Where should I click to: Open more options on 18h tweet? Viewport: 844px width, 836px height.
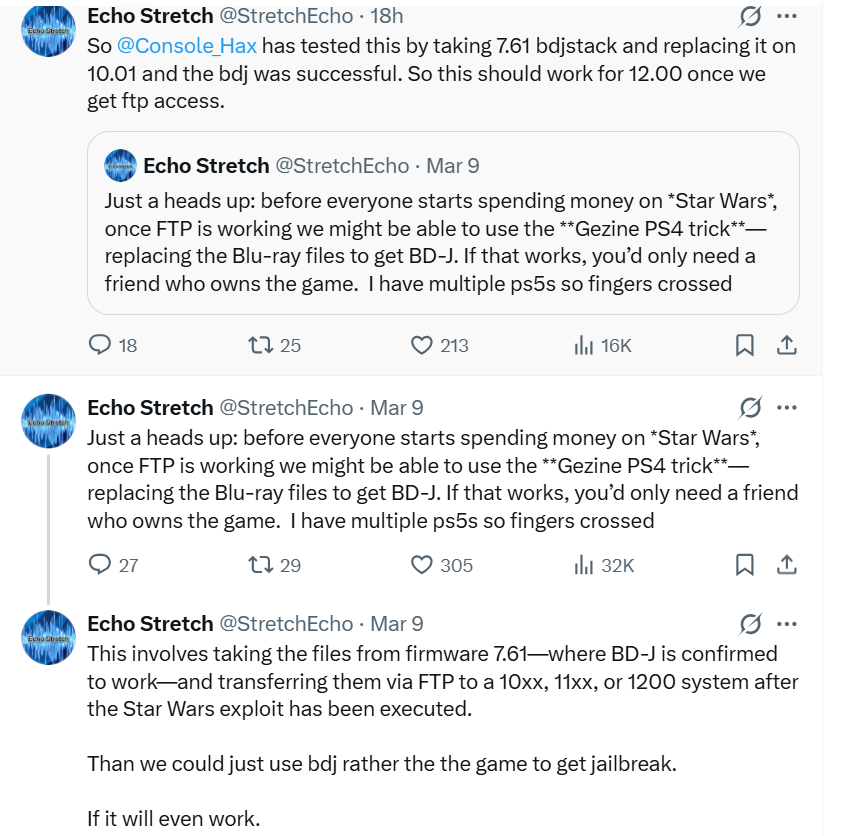(787, 17)
